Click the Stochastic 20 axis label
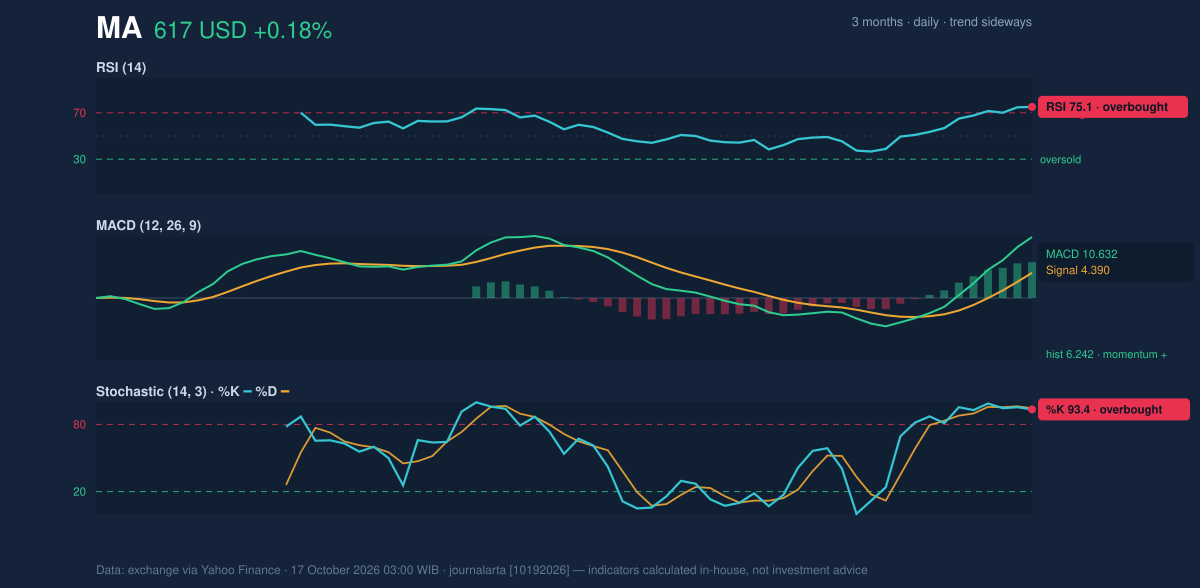Image resolution: width=1200 pixels, height=588 pixels. coord(79,491)
